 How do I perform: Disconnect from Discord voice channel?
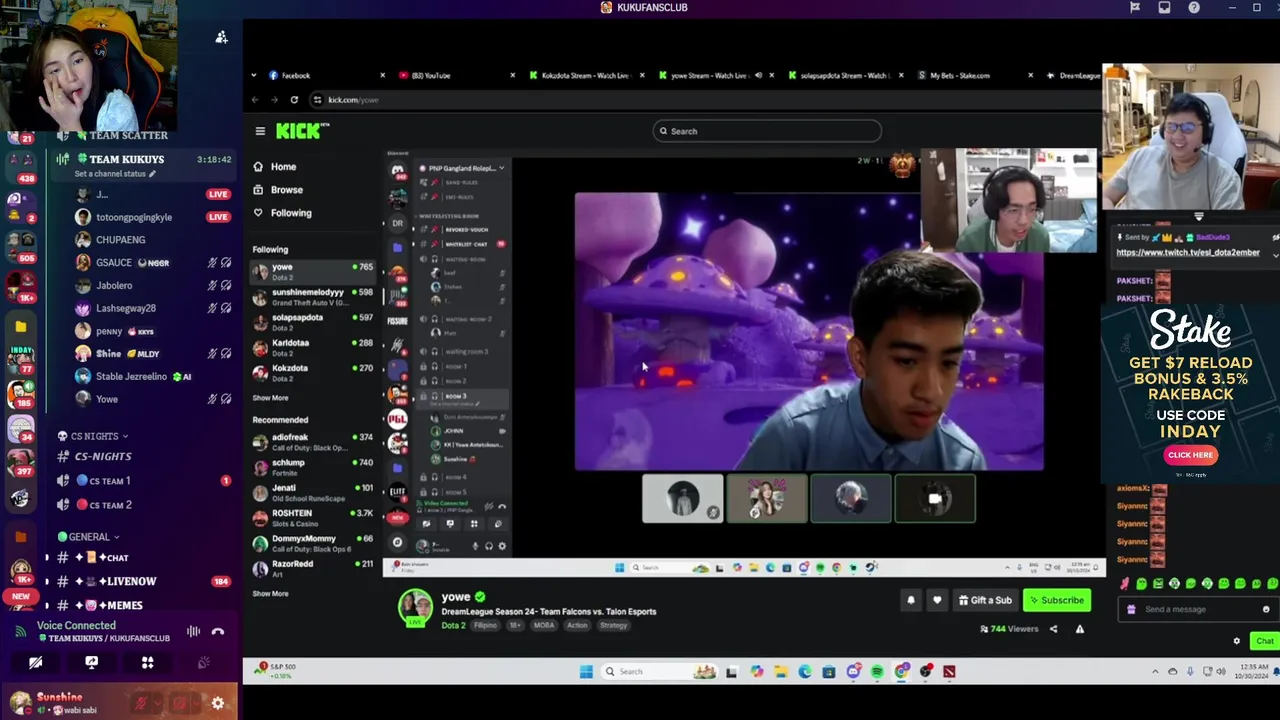pos(218,631)
